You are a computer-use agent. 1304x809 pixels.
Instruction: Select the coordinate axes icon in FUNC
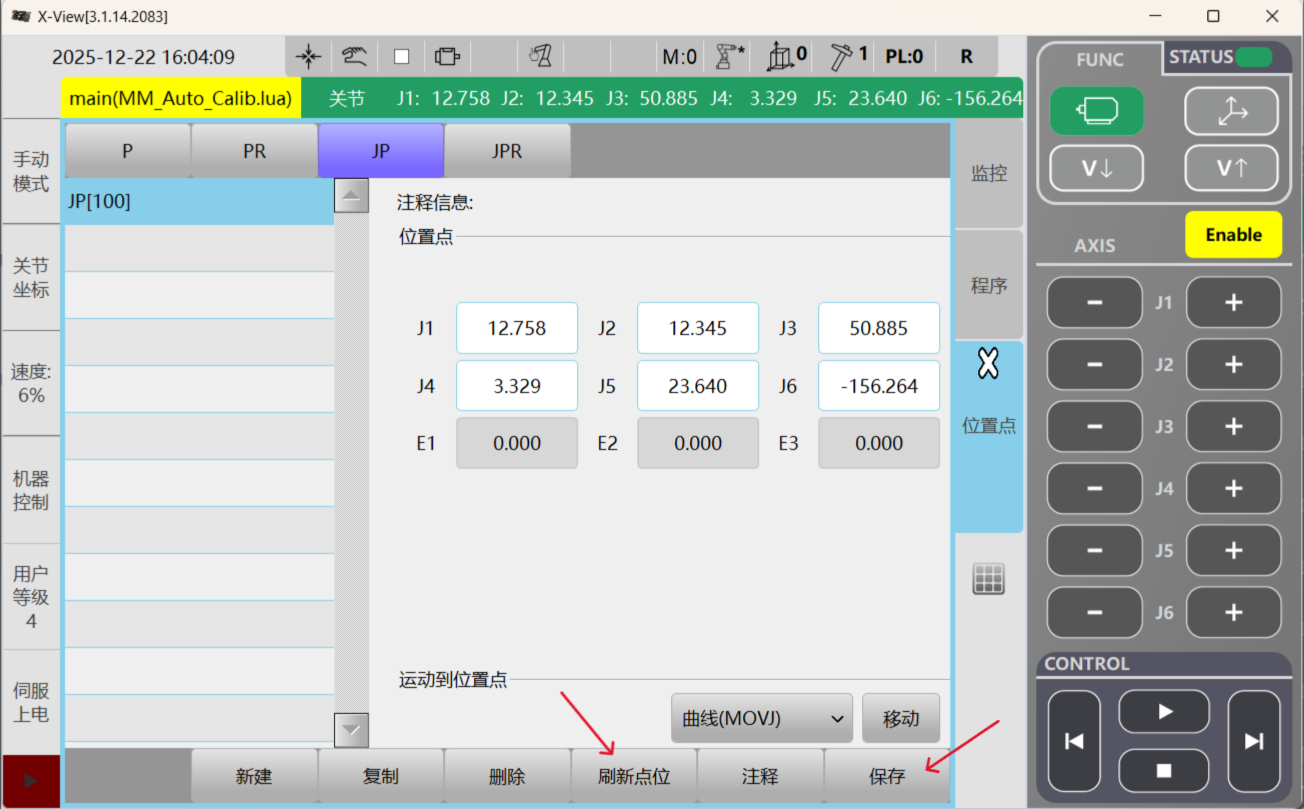coord(1231,111)
